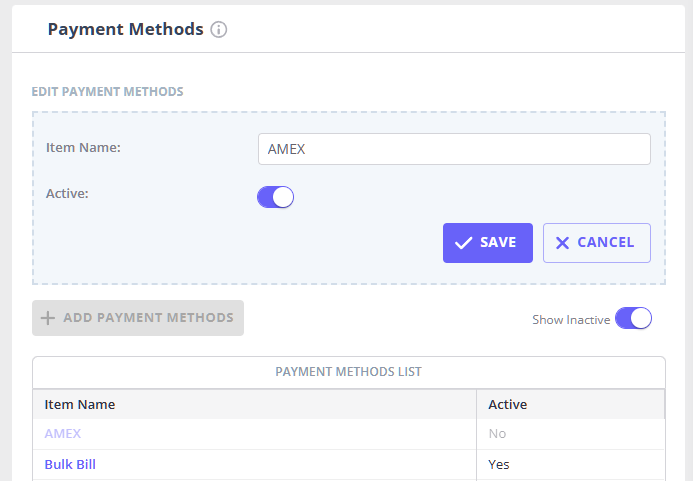Click the X icon on Cancel
Image resolution: width=693 pixels, height=481 pixels.
[x=562, y=243]
